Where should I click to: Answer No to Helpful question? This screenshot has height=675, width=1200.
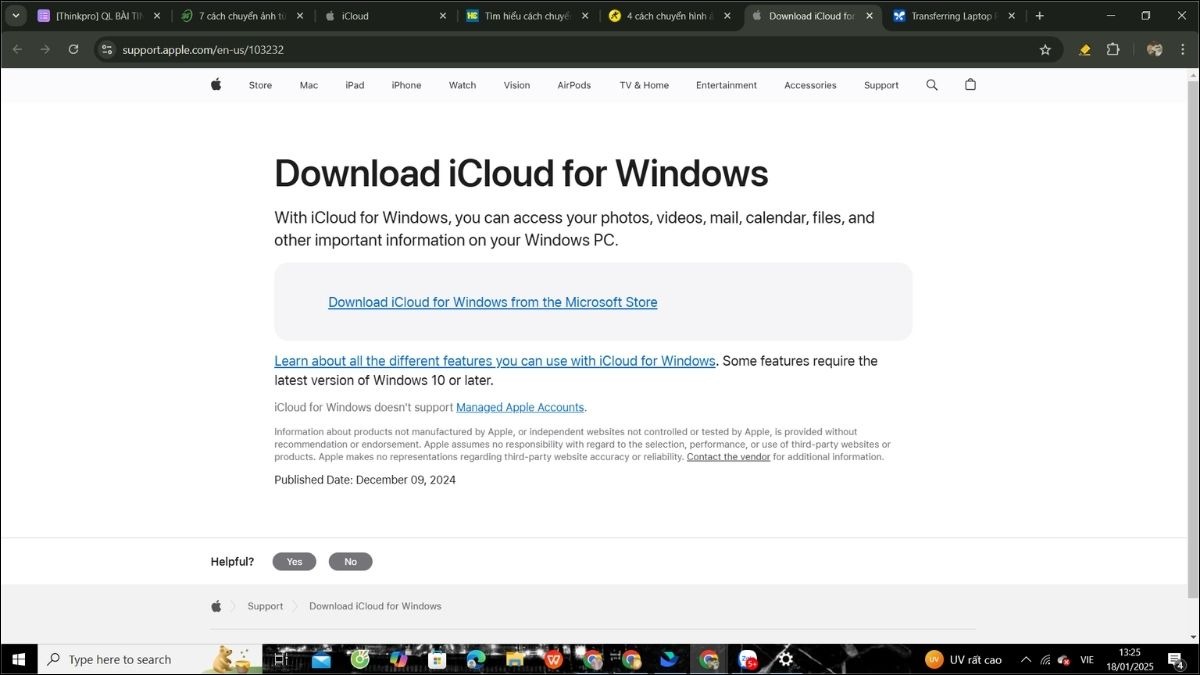pos(350,562)
